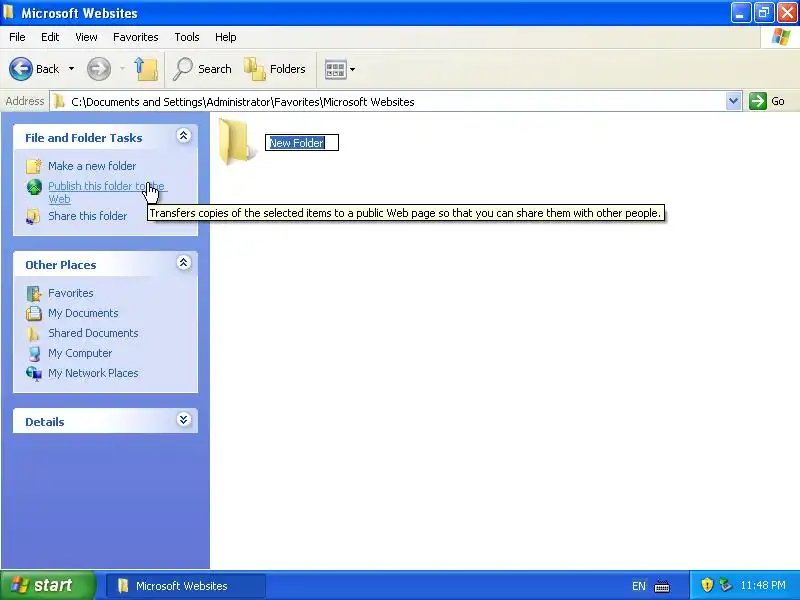Expand the Details panel
The height and width of the screenshot is (600, 800).
[x=184, y=419]
